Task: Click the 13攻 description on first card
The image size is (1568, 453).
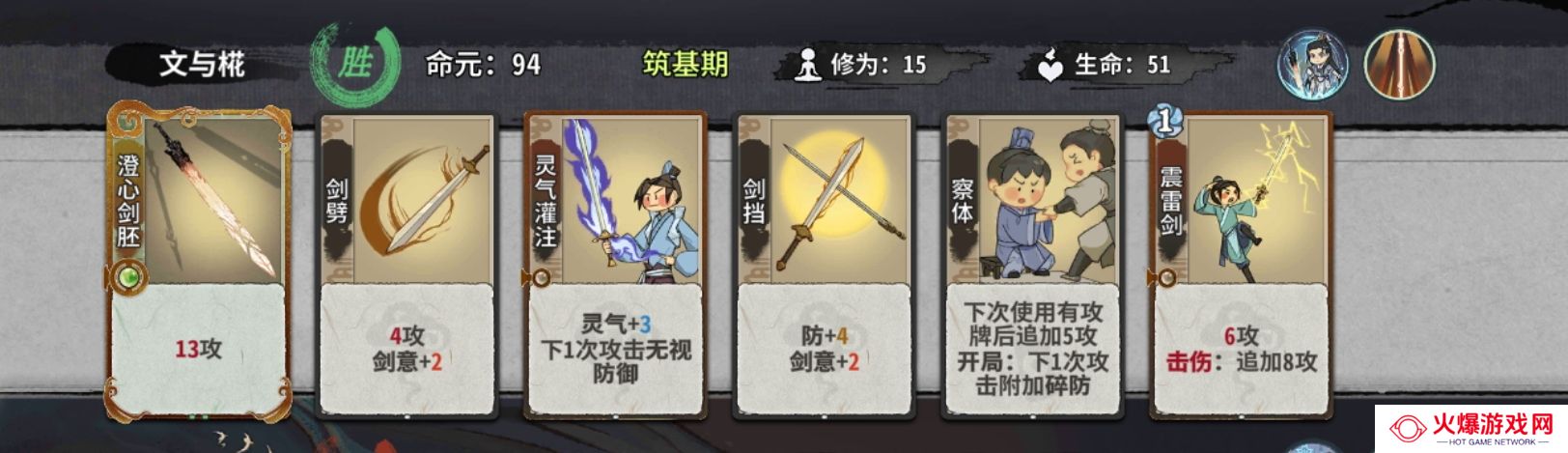Action: [198, 349]
